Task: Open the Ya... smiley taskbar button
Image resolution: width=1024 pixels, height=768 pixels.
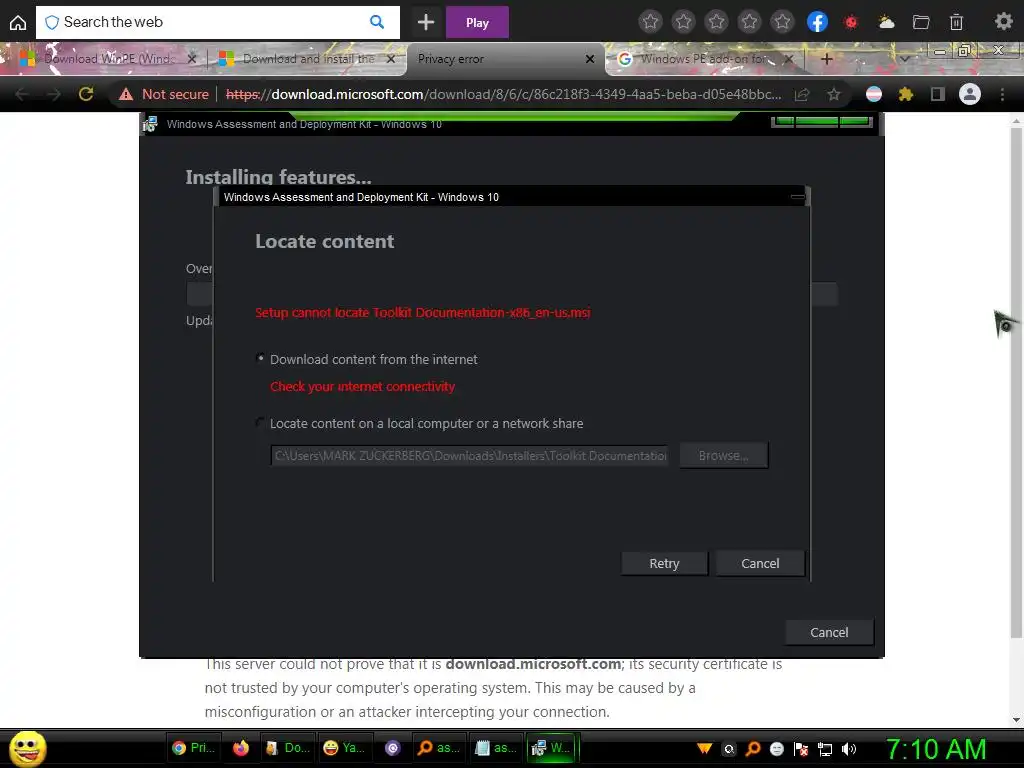Action: [345, 748]
